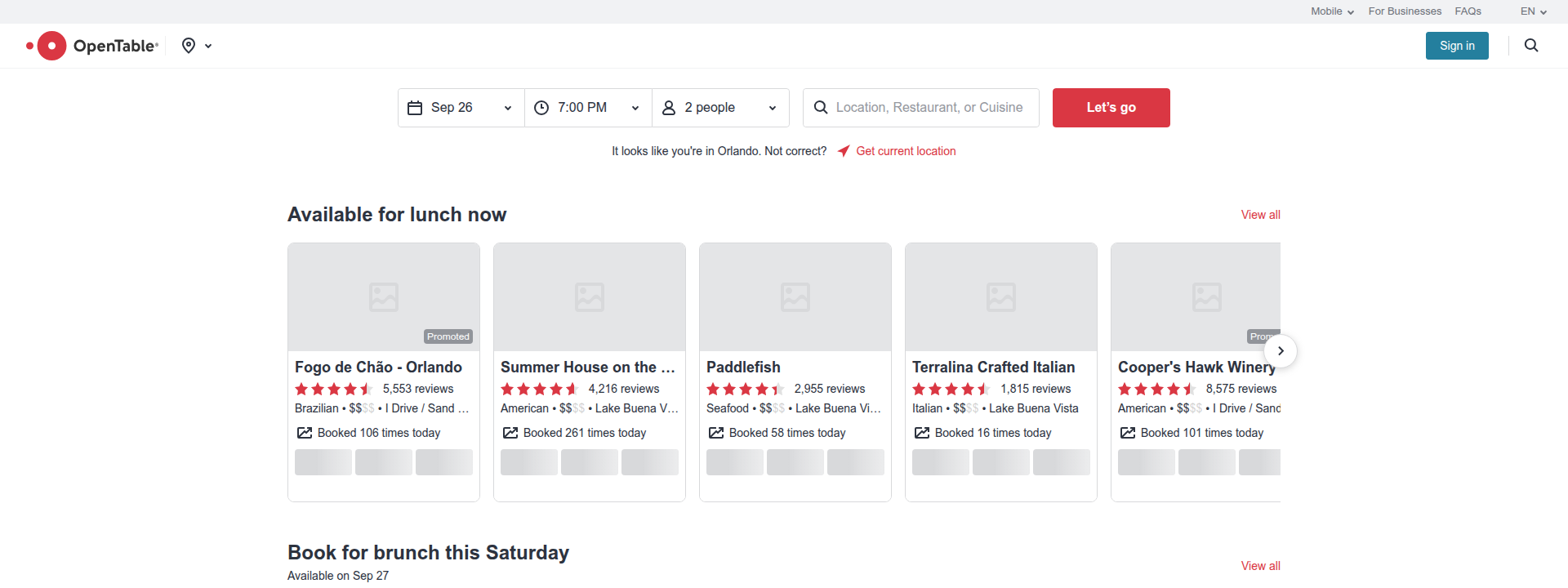
Task: Click Summer House star rating
Action: click(540, 389)
